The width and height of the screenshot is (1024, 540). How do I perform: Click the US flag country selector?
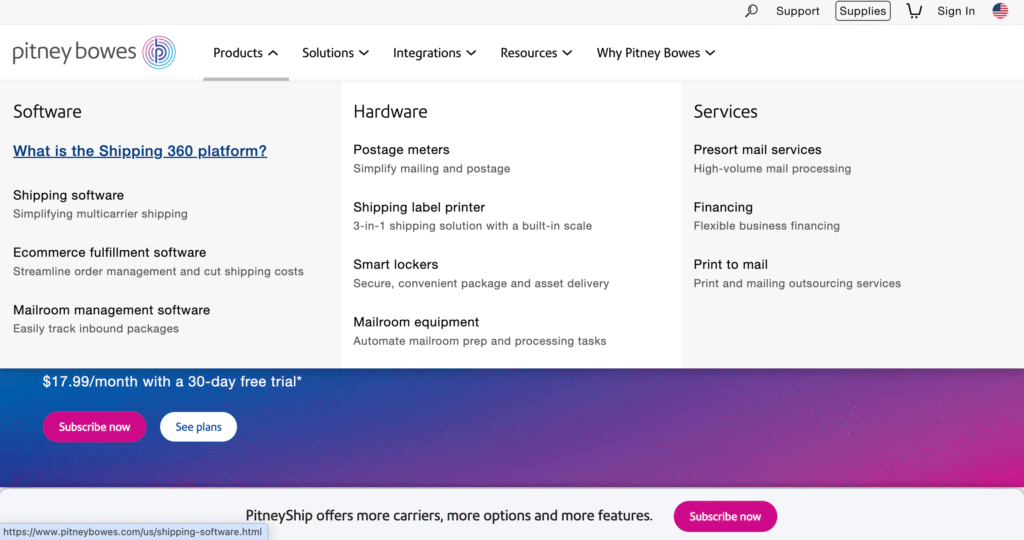point(1000,11)
